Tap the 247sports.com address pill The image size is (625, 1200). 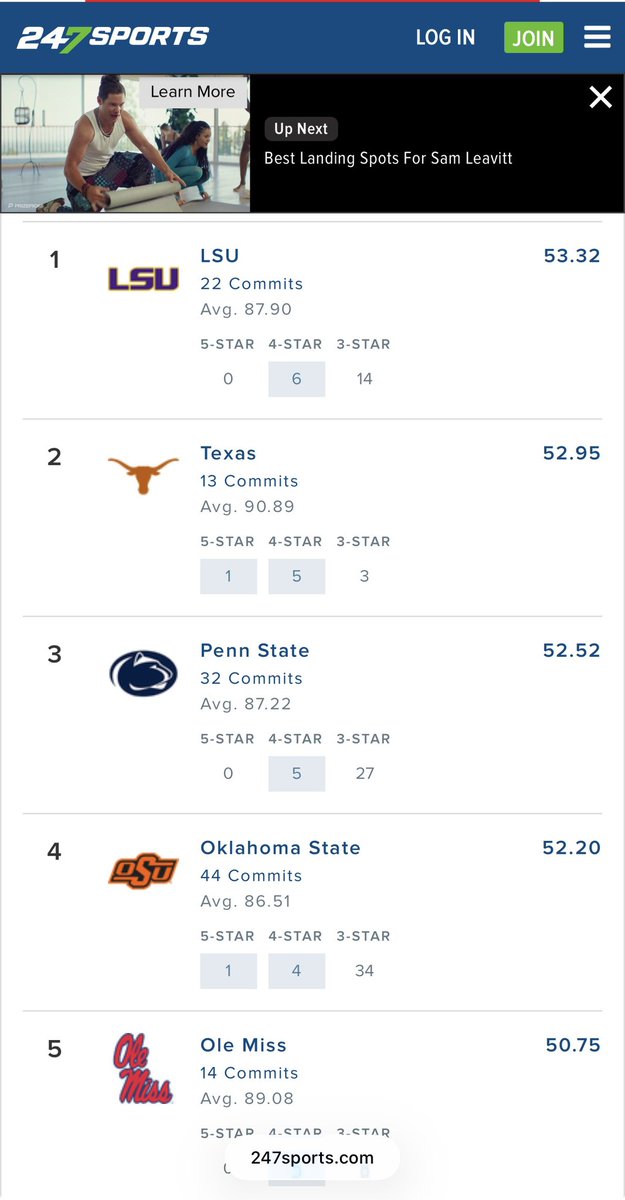click(x=312, y=1159)
